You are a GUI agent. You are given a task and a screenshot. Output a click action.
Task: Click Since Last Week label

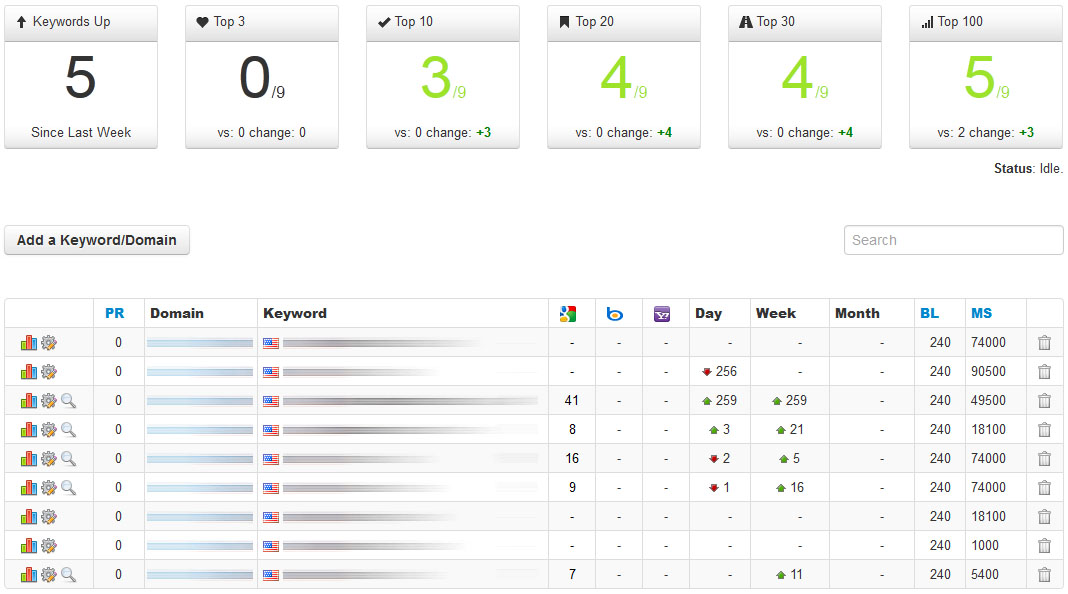click(81, 133)
